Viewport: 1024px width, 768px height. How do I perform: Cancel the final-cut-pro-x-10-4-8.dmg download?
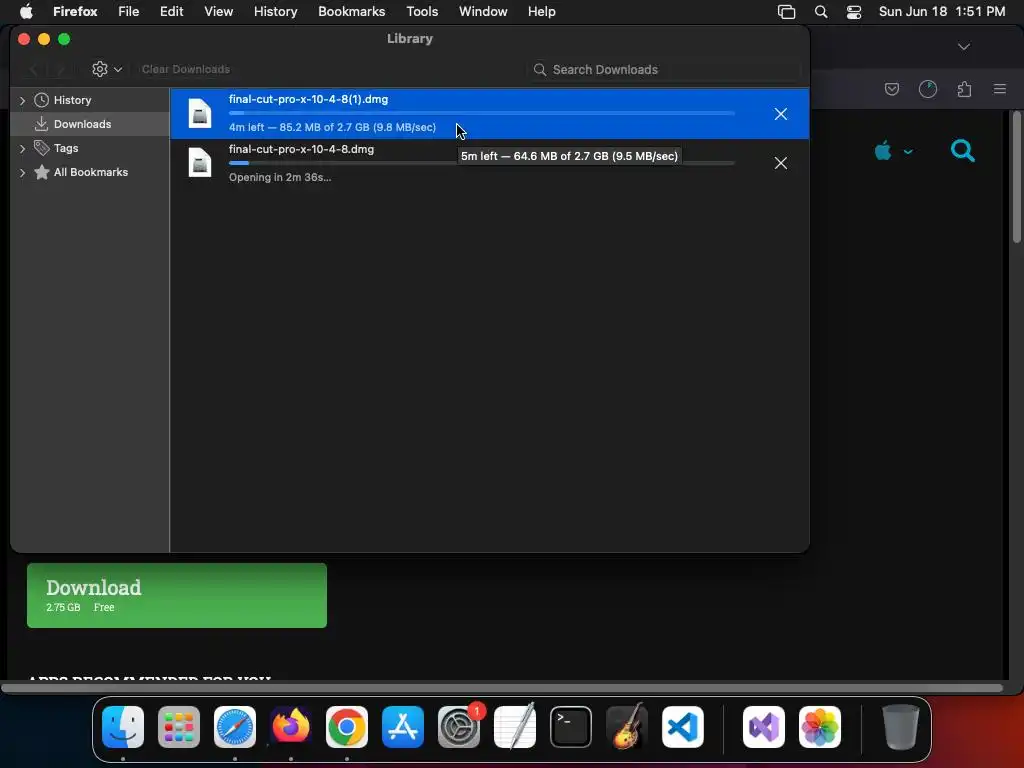click(780, 163)
